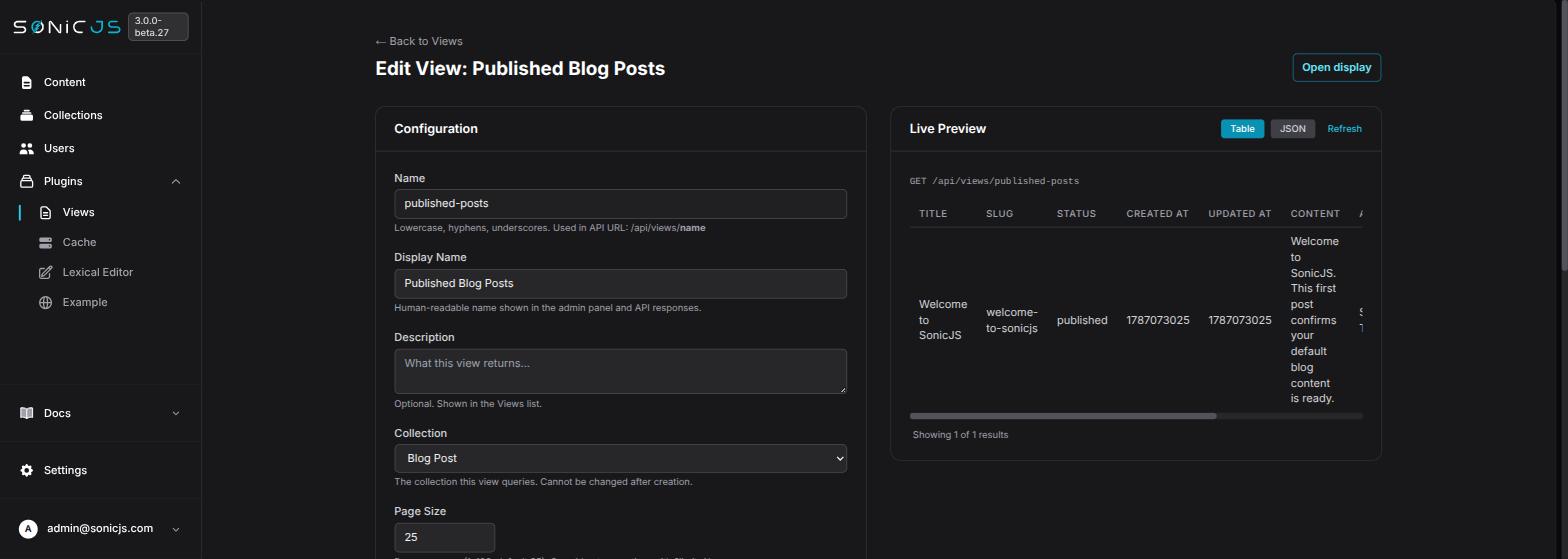Click the preview table horizontal scrollbar
This screenshot has width=1568, height=559.
click(1063, 416)
